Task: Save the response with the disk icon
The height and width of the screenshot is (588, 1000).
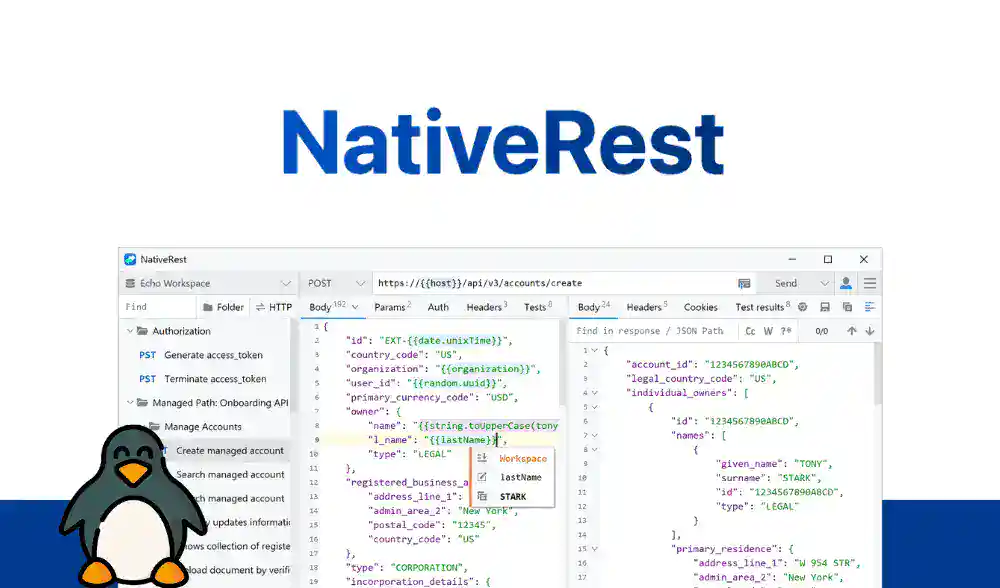Action: (x=825, y=307)
